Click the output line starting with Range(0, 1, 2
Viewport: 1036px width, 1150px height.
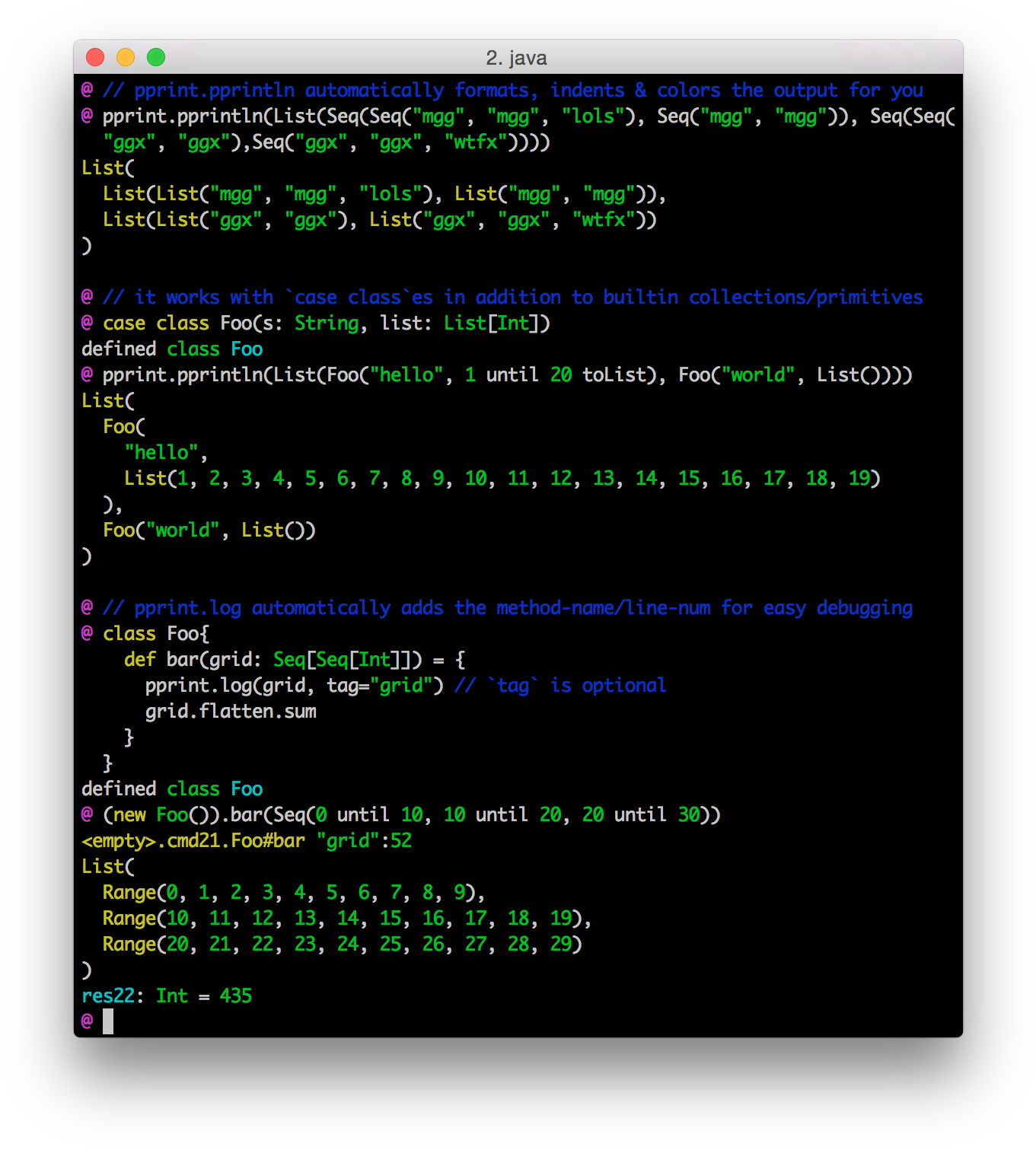293,892
